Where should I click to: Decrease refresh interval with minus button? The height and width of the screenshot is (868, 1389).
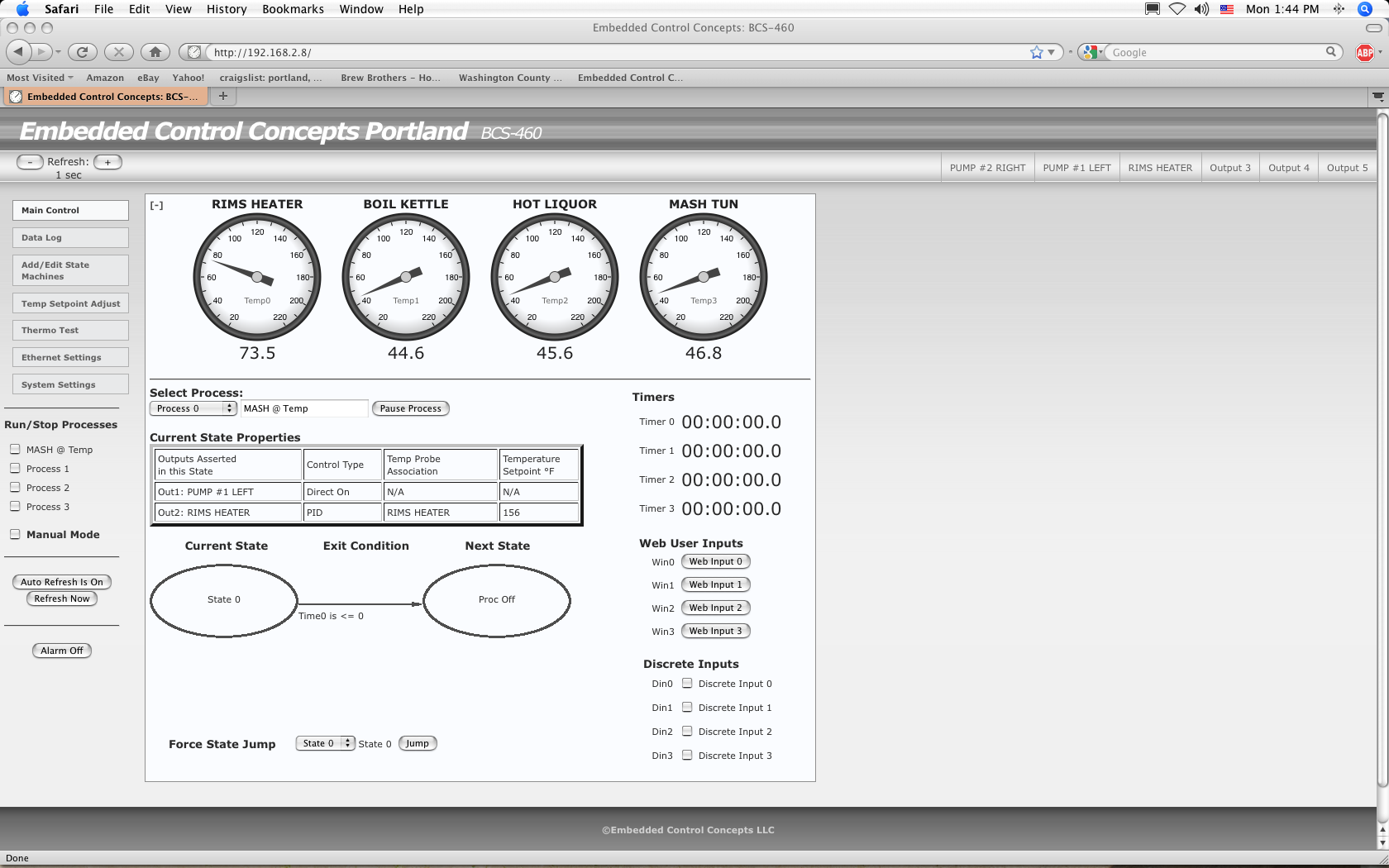(30, 162)
